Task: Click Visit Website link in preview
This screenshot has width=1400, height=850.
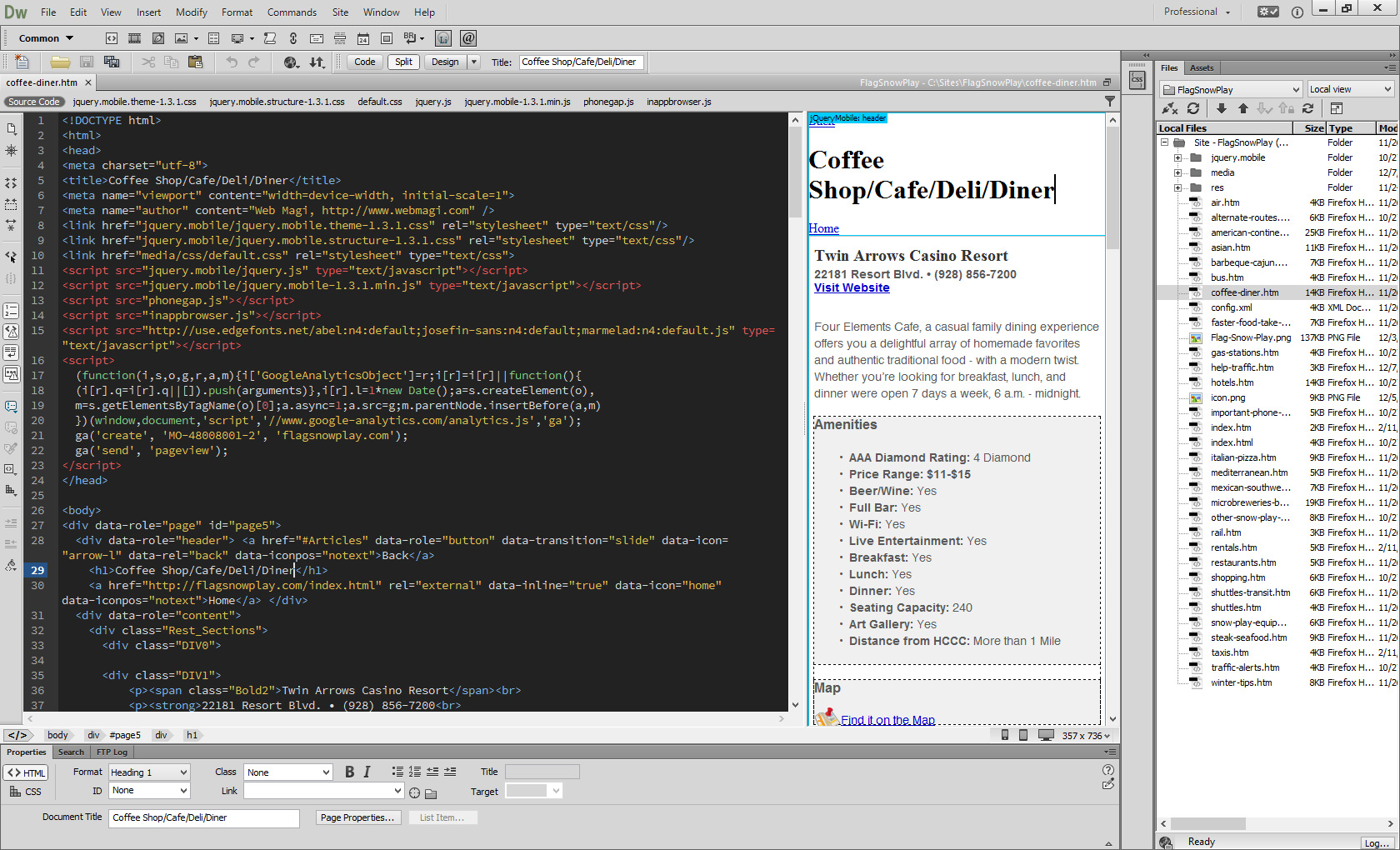Action: click(852, 287)
